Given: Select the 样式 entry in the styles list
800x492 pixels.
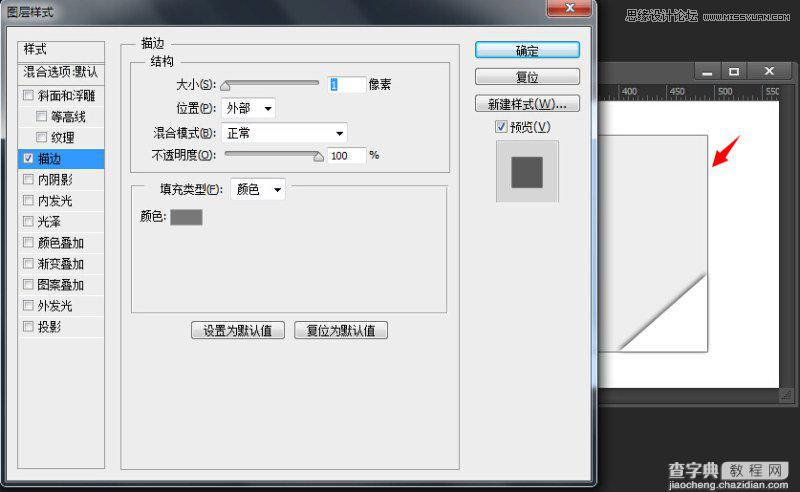Looking at the screenshot, I should click(61, 50).
